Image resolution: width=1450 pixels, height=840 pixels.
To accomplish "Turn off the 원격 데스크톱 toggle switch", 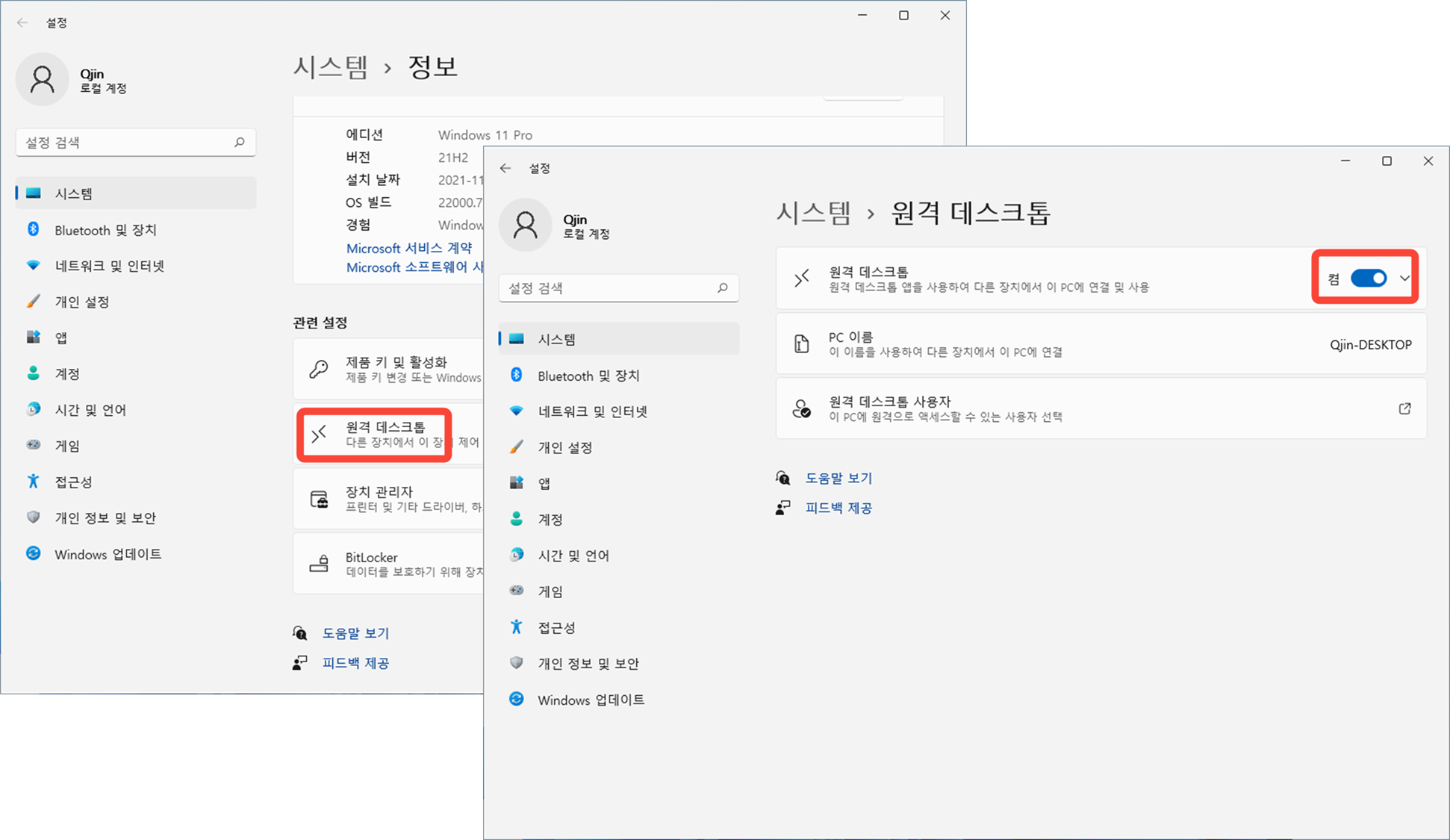I will 1369,279.
